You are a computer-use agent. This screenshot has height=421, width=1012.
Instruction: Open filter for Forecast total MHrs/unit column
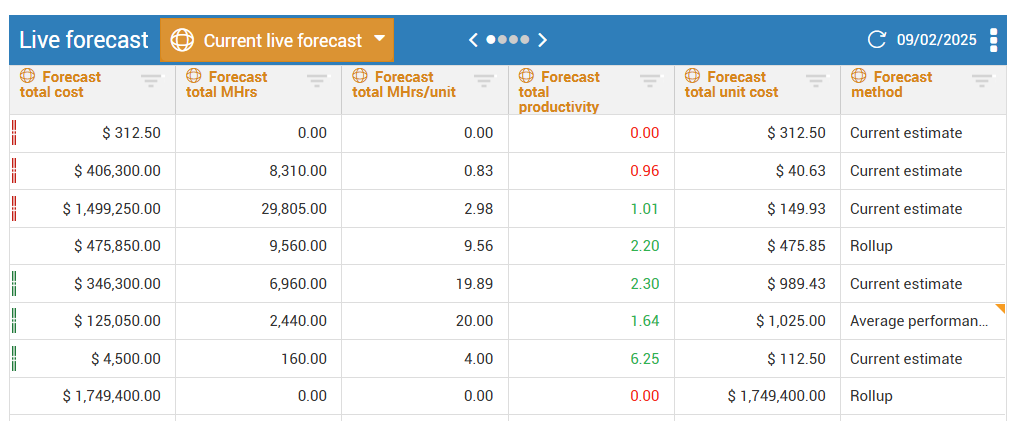pyautogui.click(x=483, y=80)
